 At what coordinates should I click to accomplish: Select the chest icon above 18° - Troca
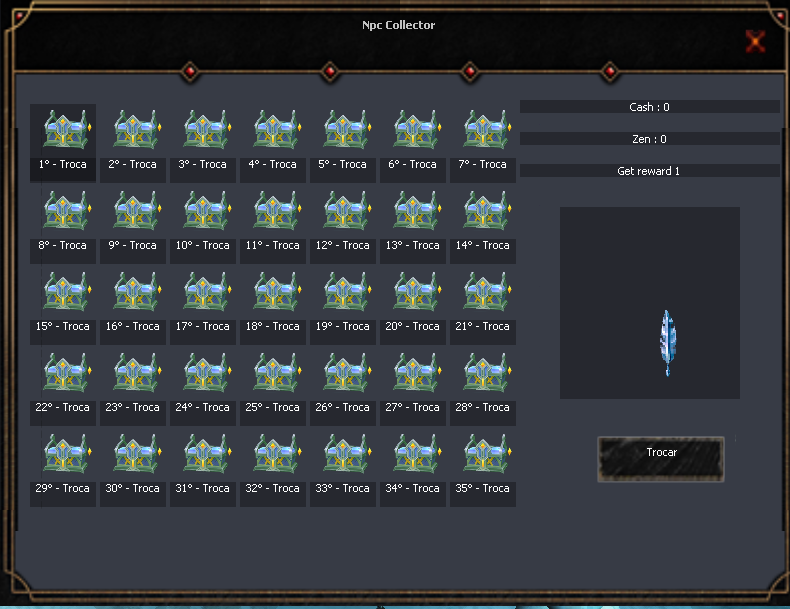(277, 292)
